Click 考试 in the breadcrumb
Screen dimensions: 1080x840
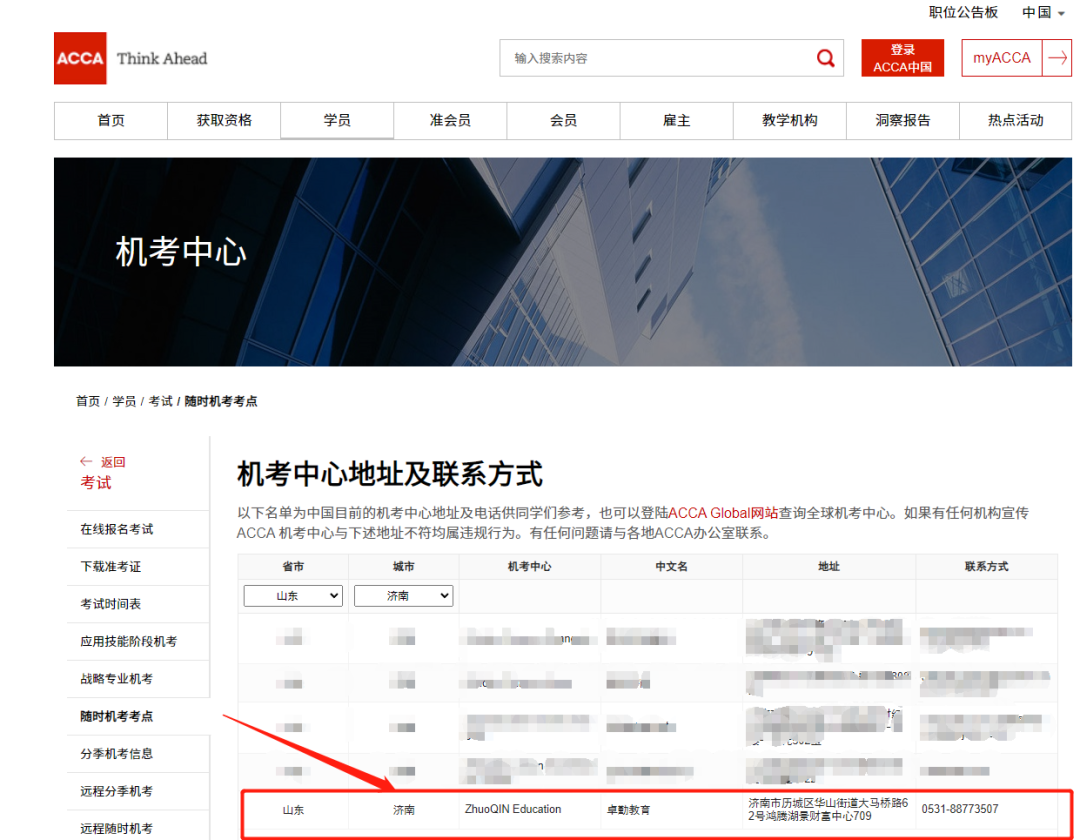pos(160,401)
